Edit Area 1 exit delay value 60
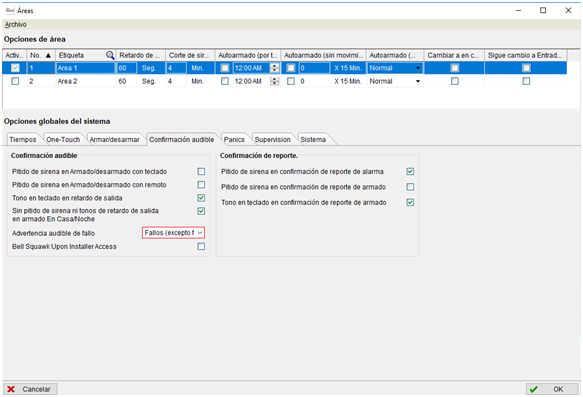 (127, 68)
